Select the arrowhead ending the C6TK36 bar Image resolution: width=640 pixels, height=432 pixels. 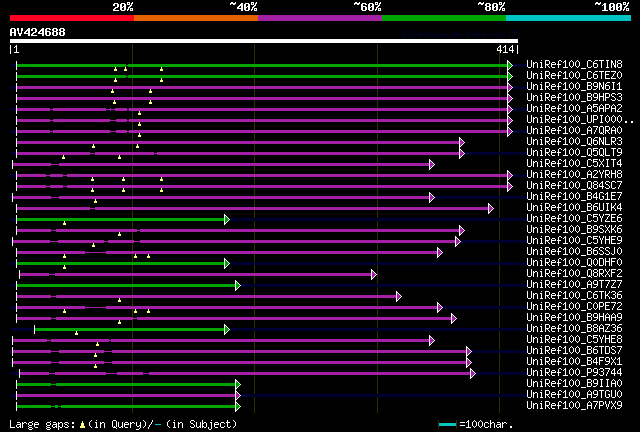[x=399, y=297]
